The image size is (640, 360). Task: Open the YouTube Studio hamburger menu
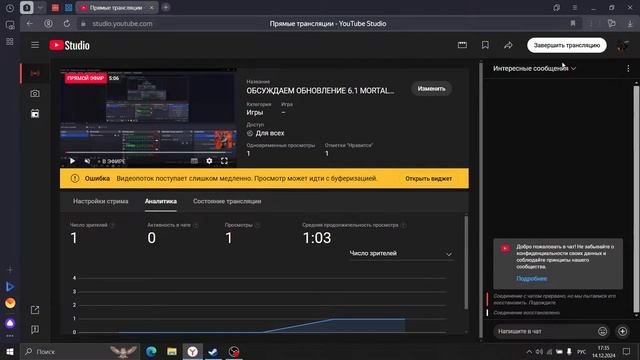[35, 45]
